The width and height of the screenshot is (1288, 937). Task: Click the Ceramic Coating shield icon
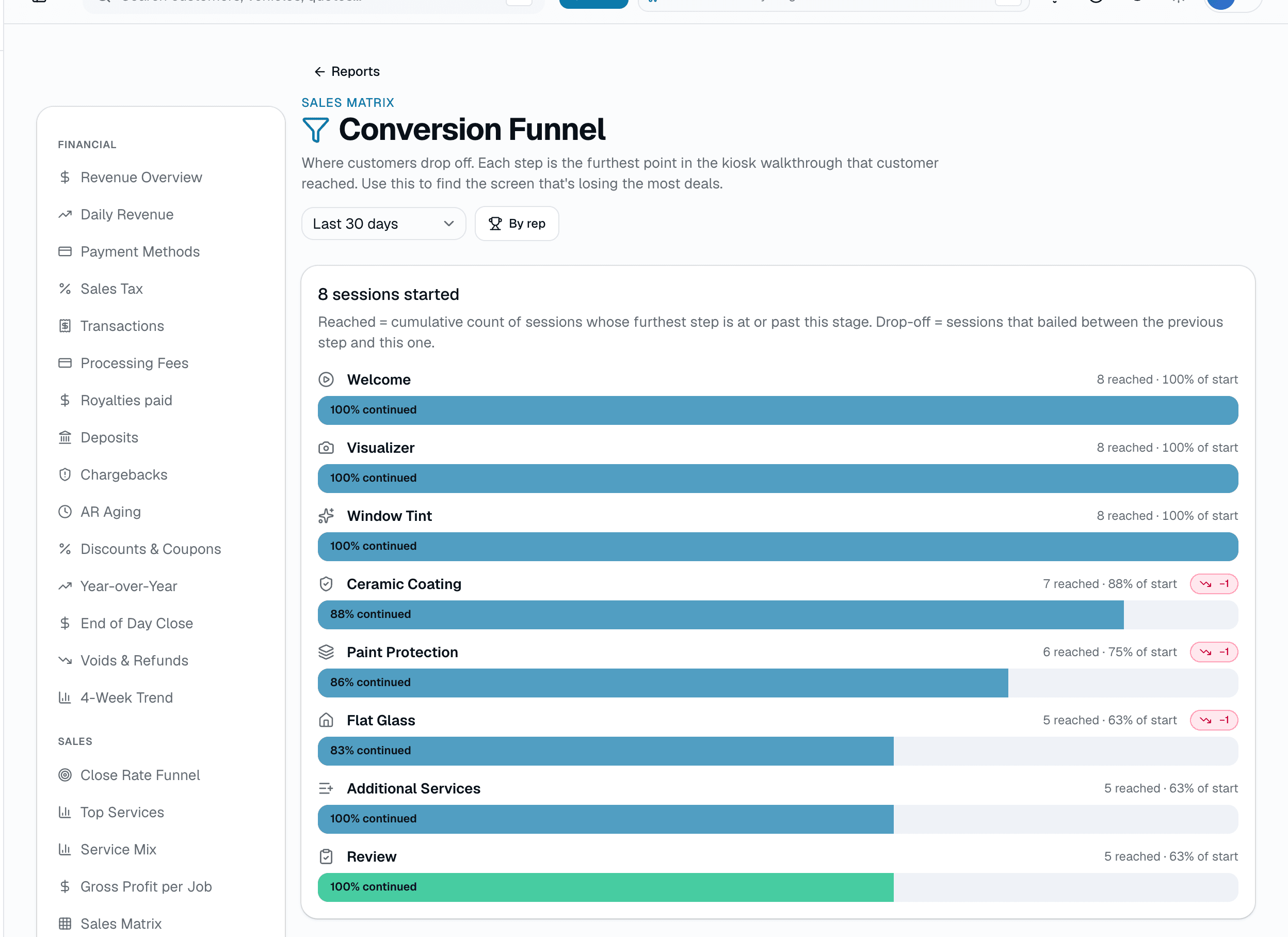[x=326, y=584]
